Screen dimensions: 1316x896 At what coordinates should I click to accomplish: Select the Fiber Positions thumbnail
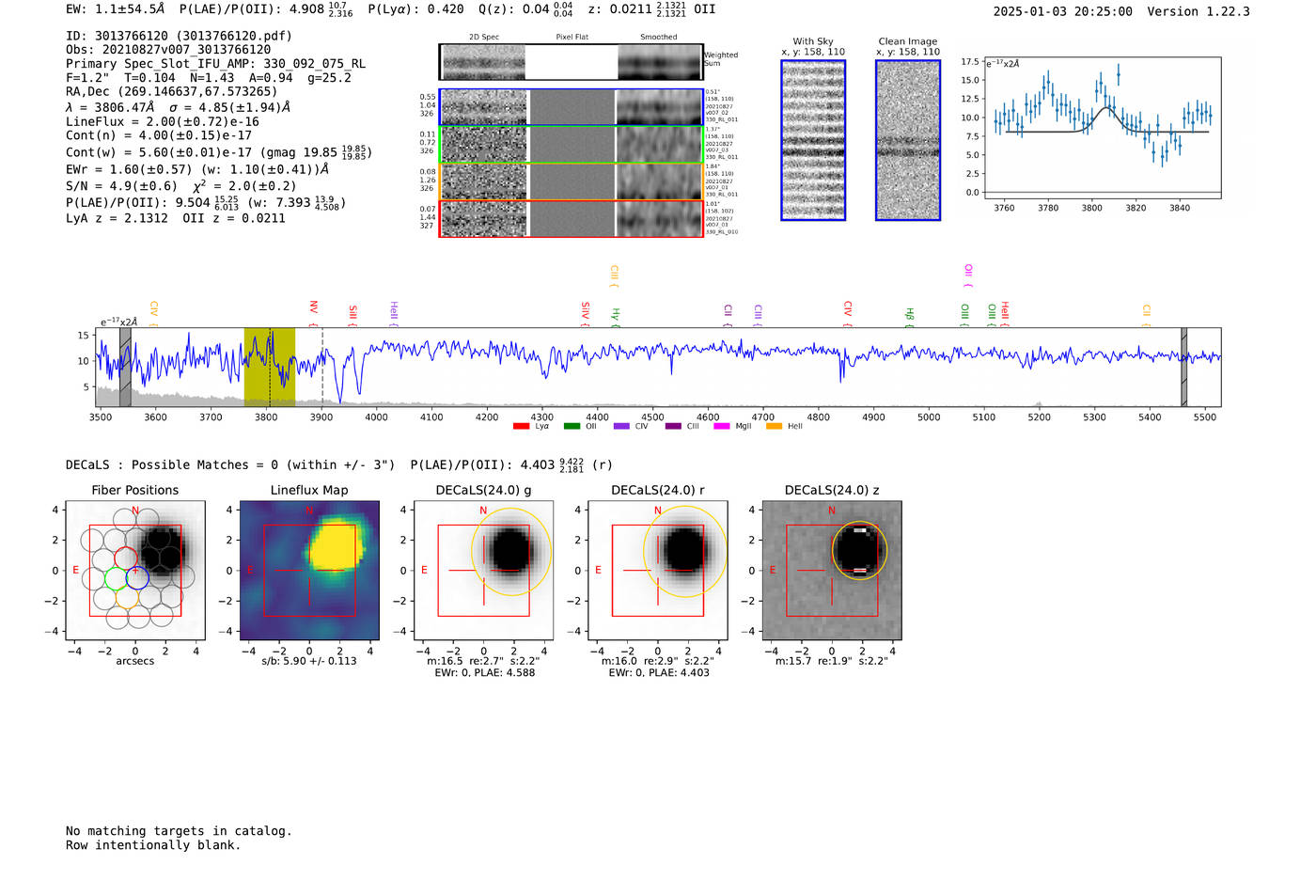(135, 570)
